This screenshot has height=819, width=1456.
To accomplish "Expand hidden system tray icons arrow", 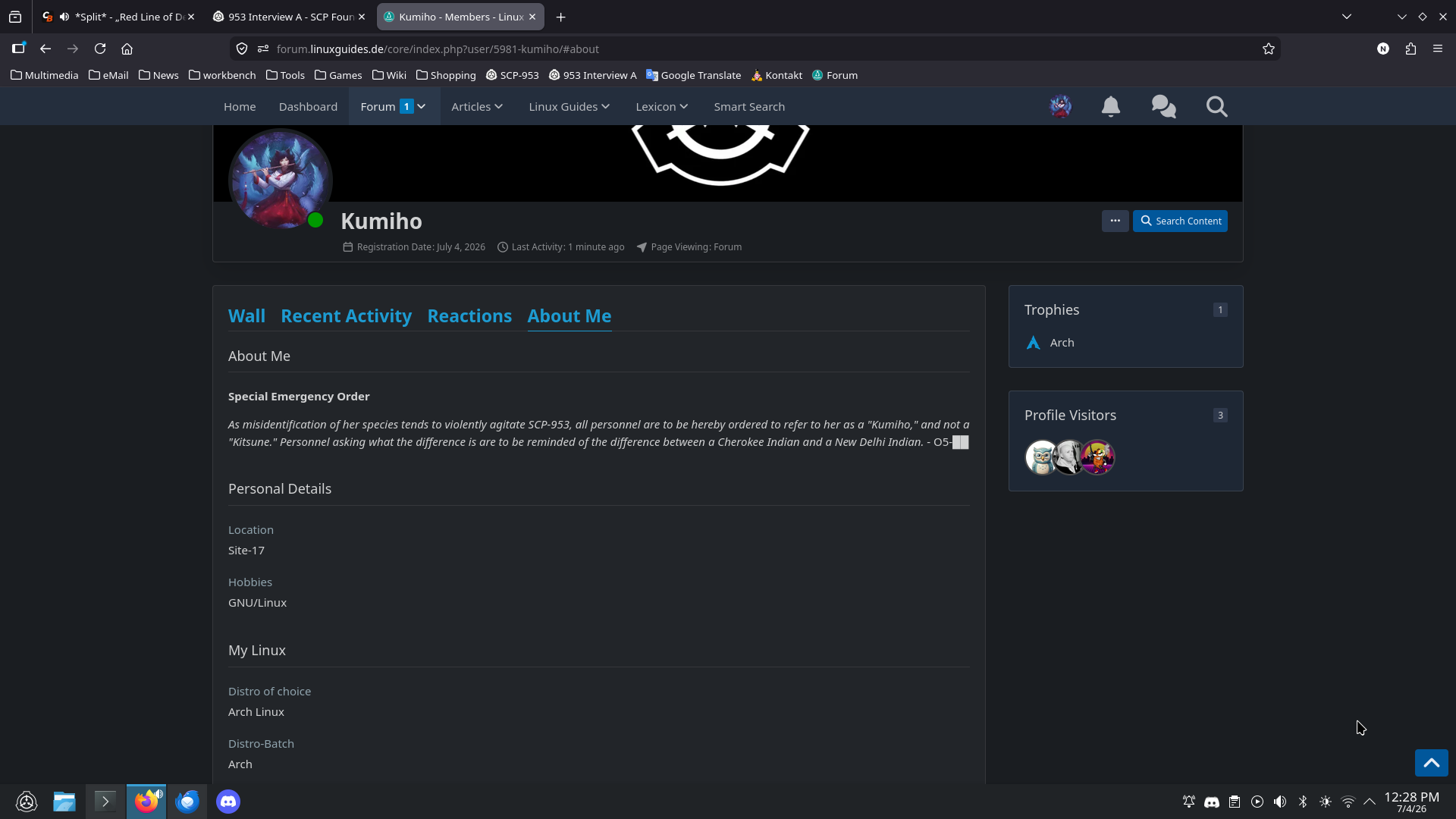I will pos(1370,802).
